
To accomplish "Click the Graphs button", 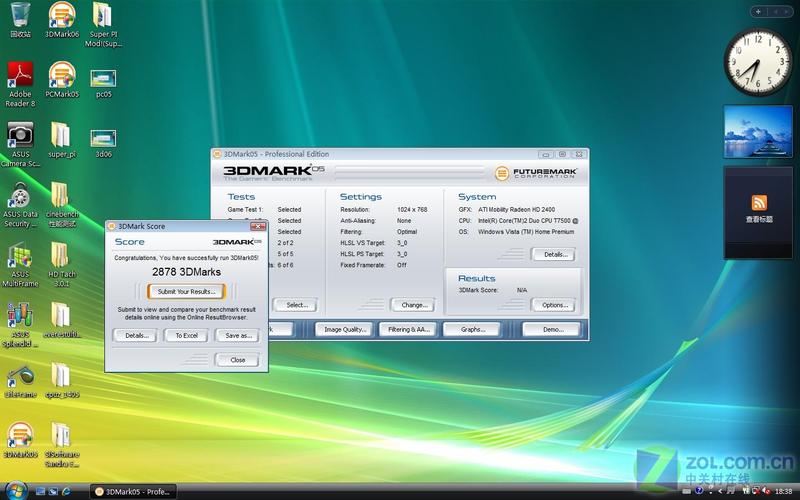I will click(472, 330).
